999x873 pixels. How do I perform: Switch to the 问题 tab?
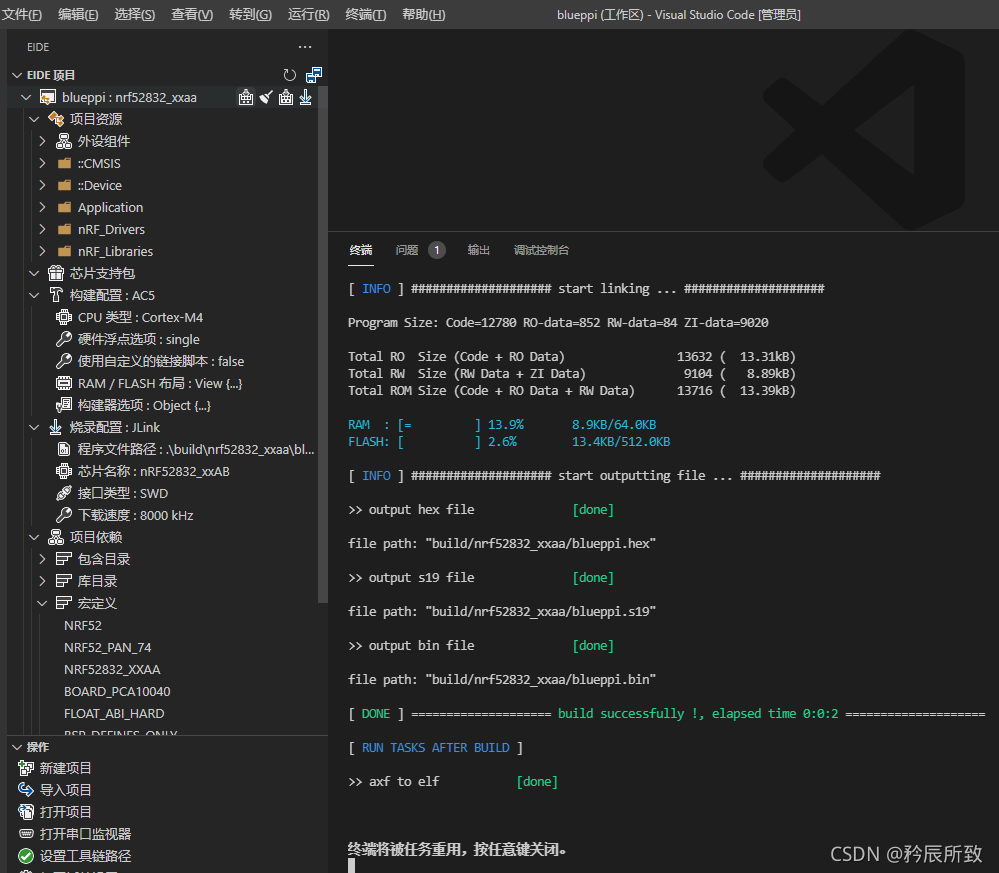[406, 250]
